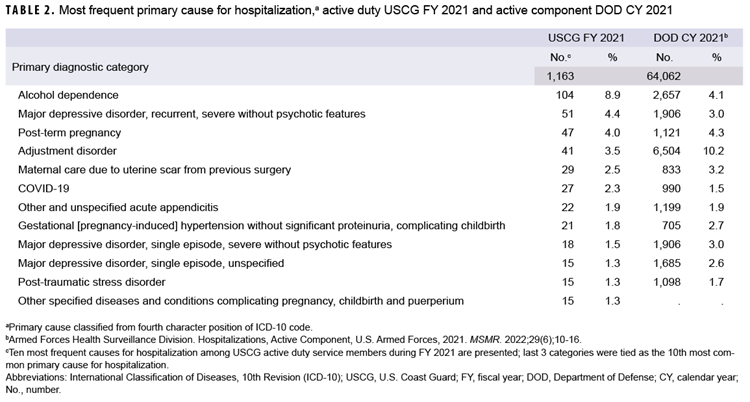Select Other and unspecified acute appendicitis
The image size is (750, 402).
click(x=121, y=207)
